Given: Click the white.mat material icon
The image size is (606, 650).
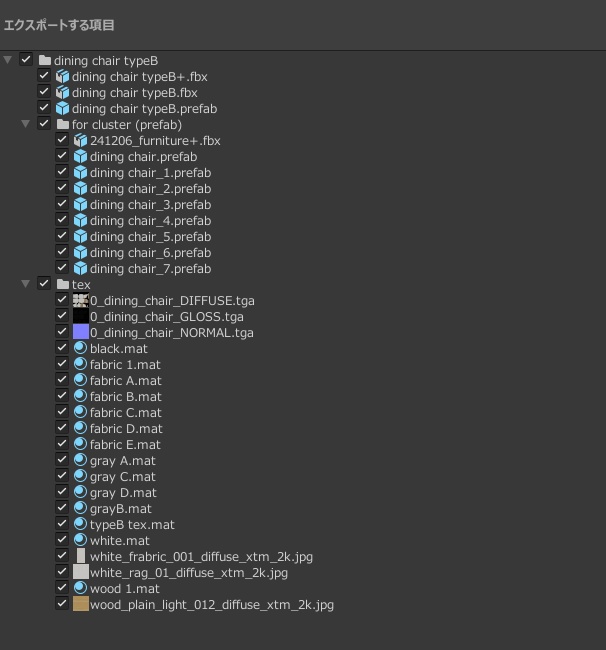Looking at the screenshot, I should point(80,540).
